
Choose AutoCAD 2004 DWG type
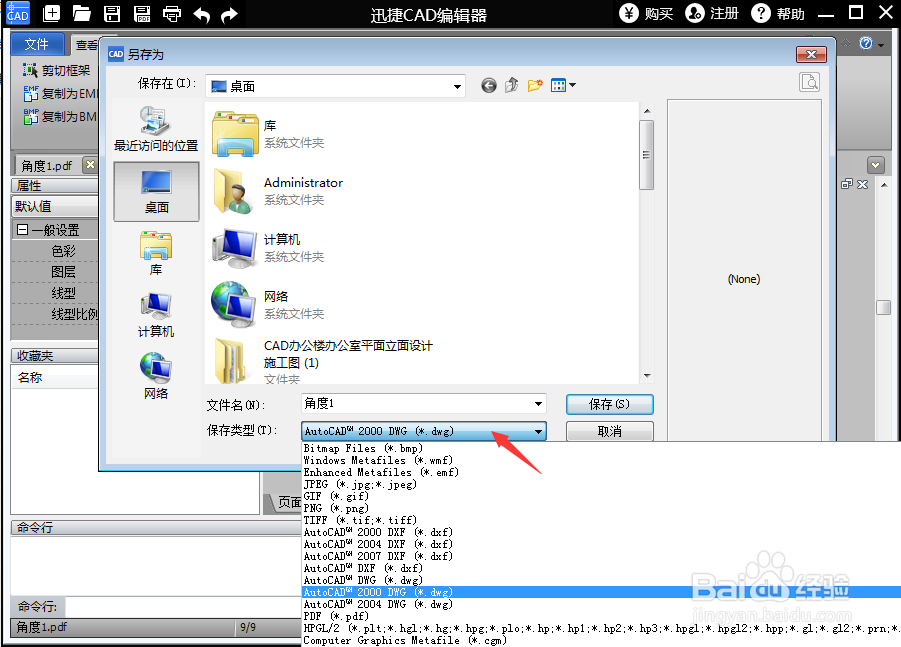378,604
